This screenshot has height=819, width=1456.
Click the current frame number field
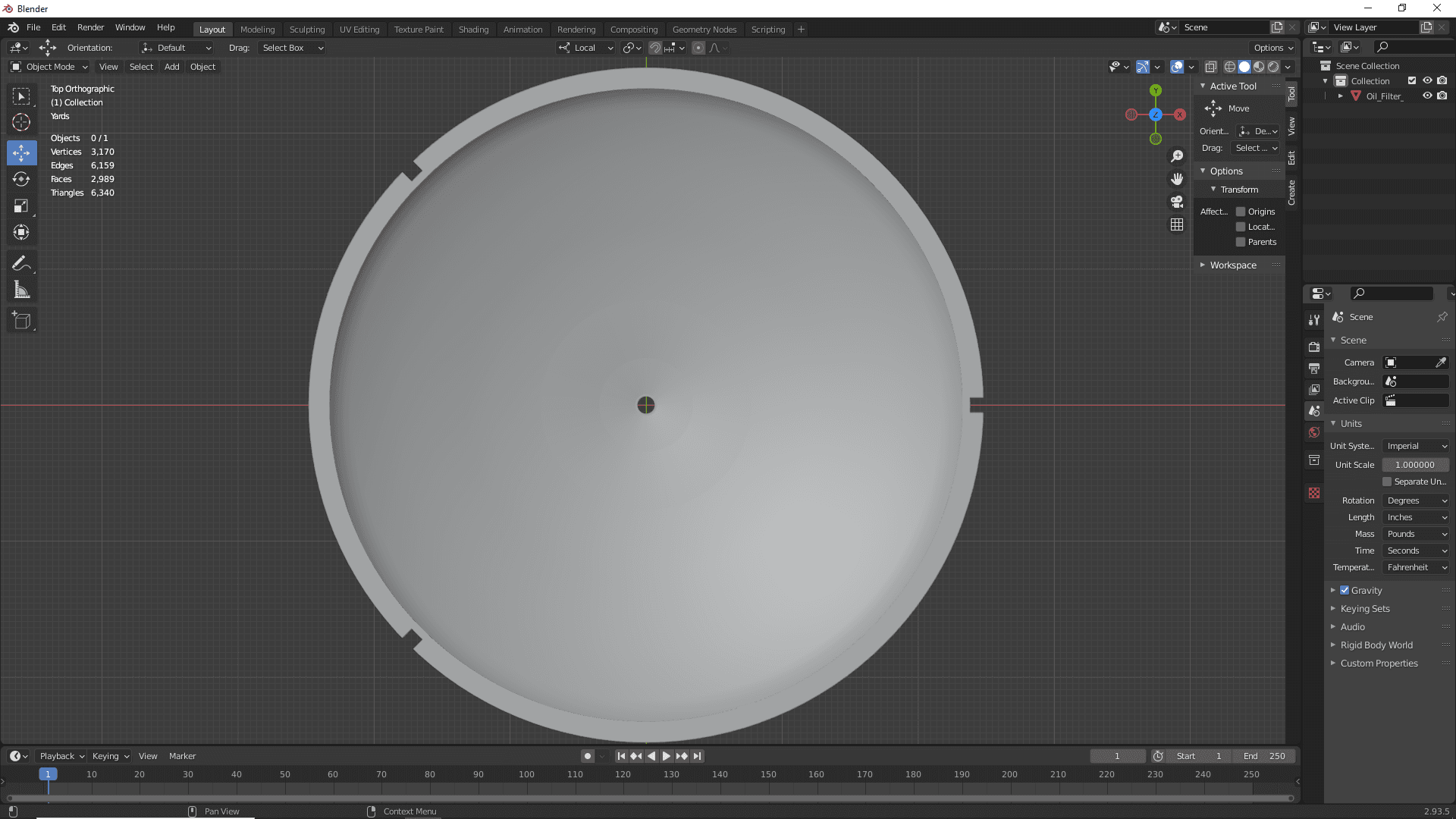pos(1117,756)
